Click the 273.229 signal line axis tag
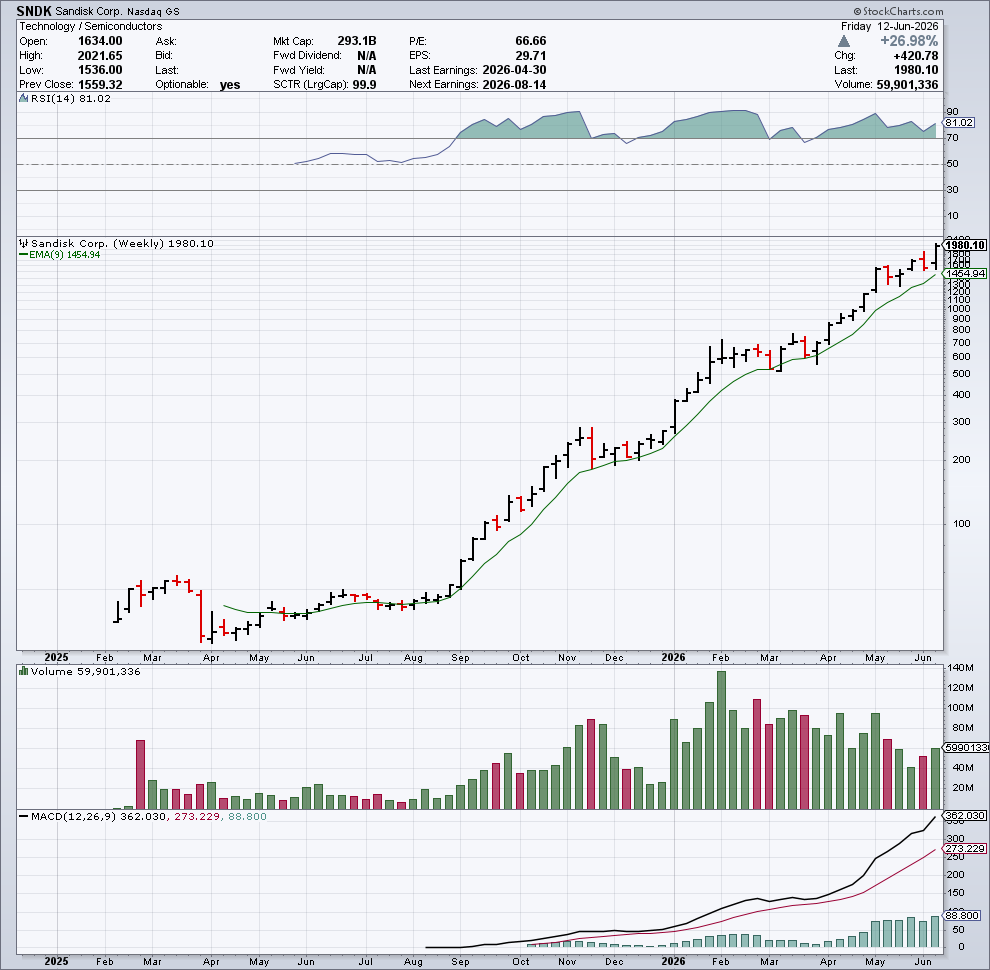The width and height of the screenshot is (990, 970). (x=965, y=849)
